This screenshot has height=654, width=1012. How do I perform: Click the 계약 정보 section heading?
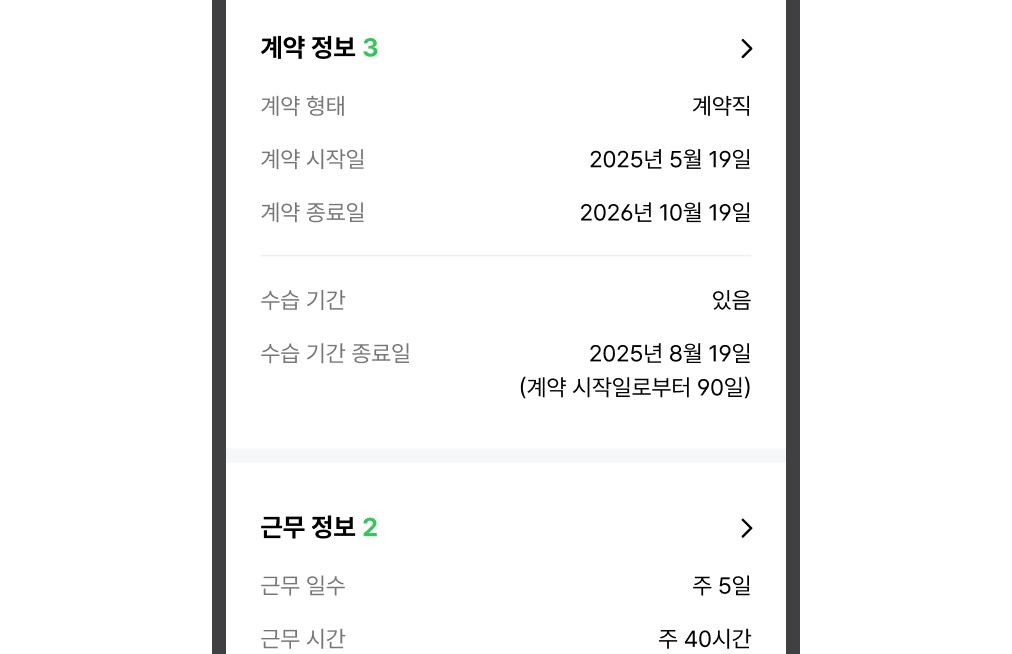tap(307, 48)
